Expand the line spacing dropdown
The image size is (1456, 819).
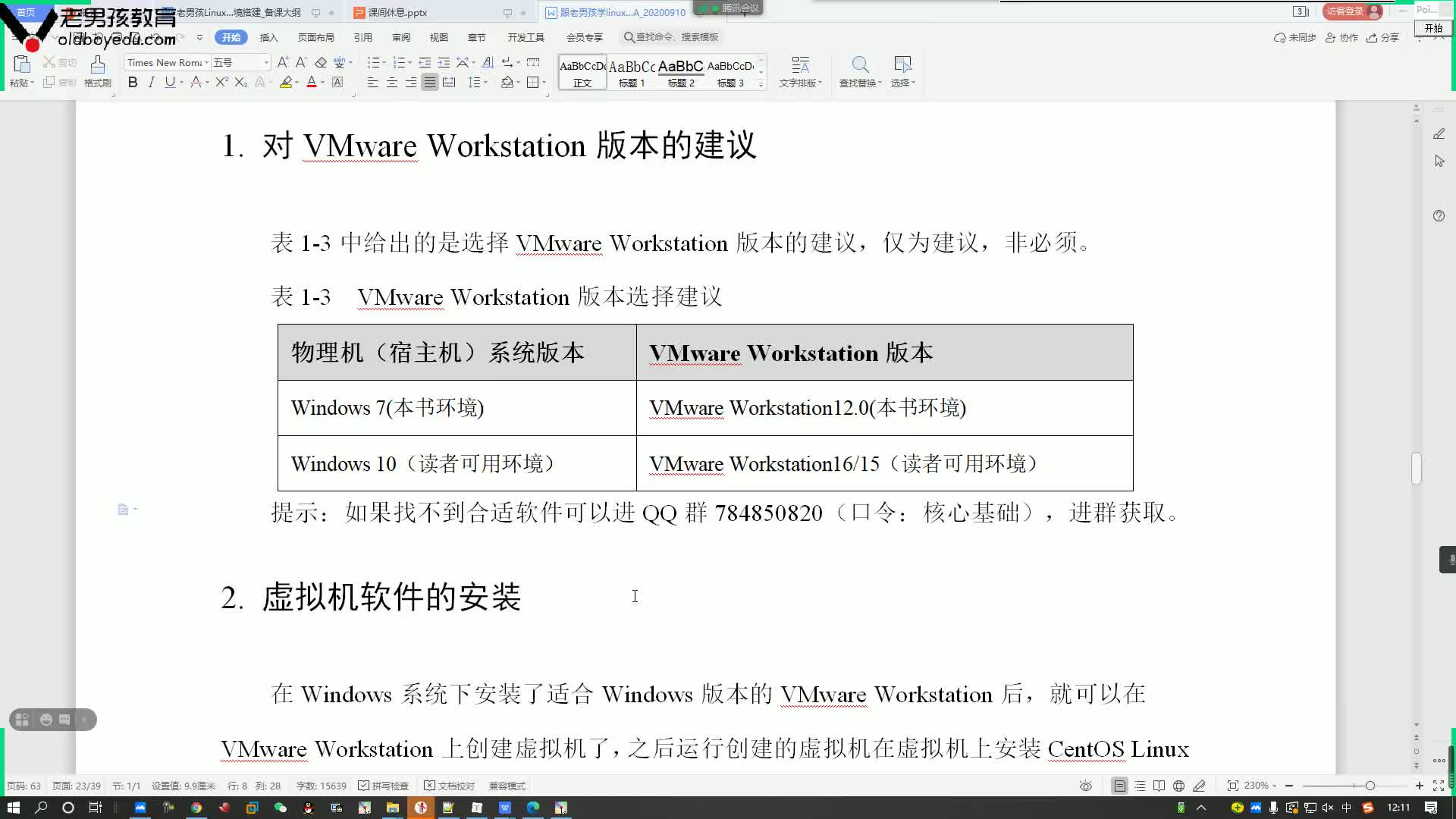pos(485,83)
